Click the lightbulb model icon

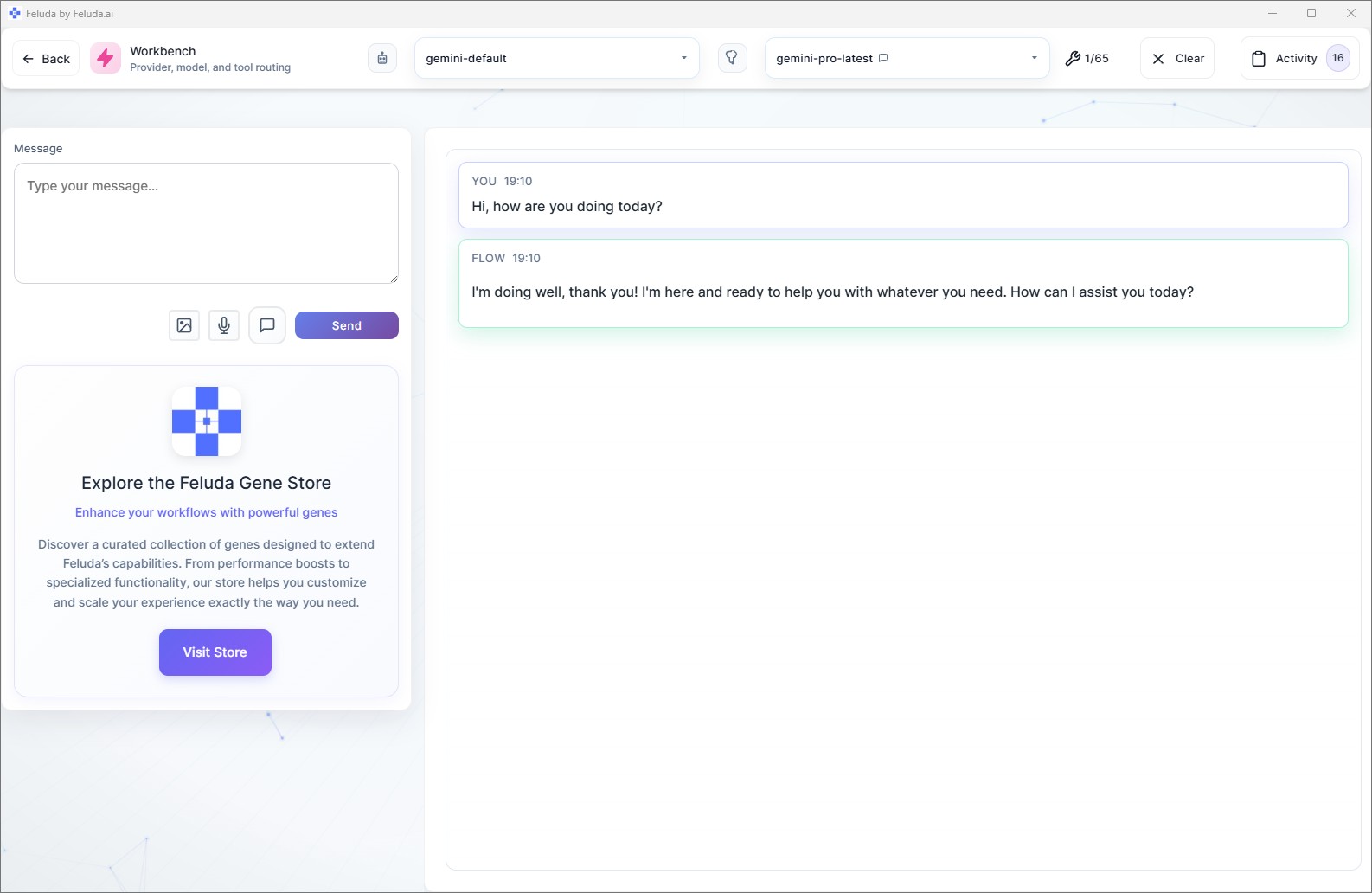pos(732,58)
